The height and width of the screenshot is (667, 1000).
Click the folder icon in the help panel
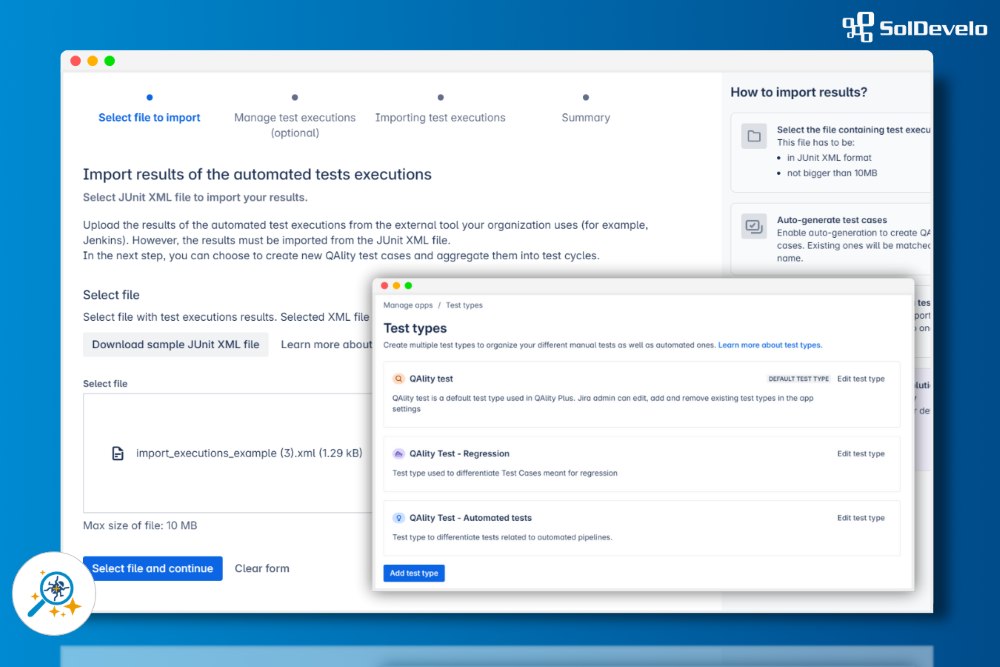754,136
